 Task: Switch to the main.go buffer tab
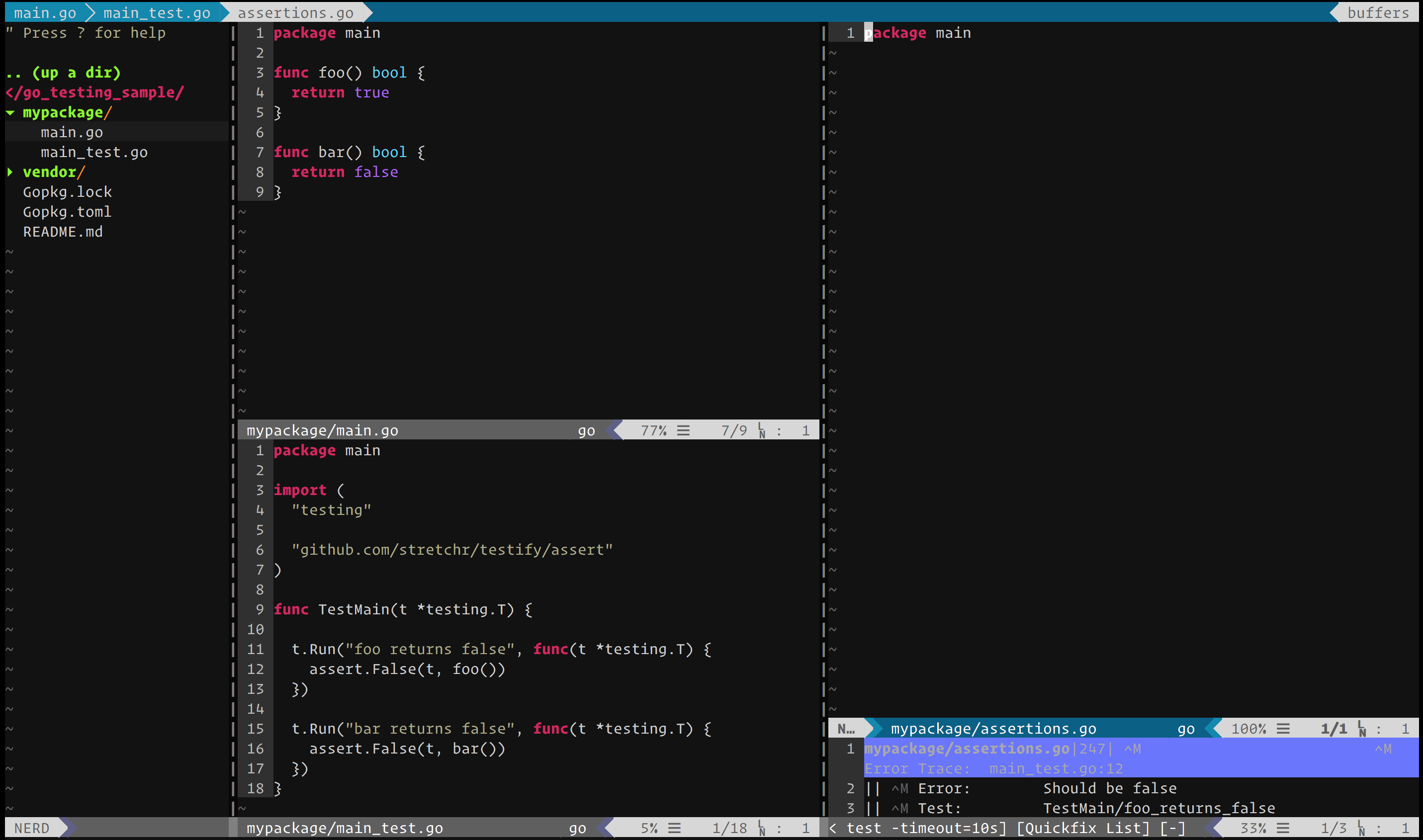coord(45,12)
